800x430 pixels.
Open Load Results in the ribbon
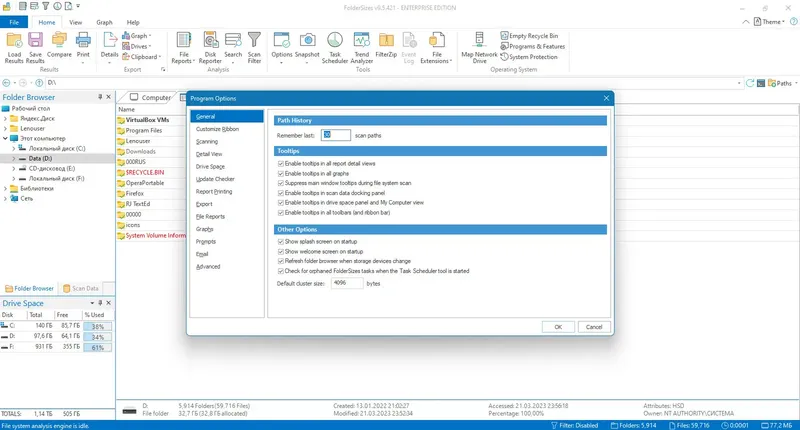(14, 47)
